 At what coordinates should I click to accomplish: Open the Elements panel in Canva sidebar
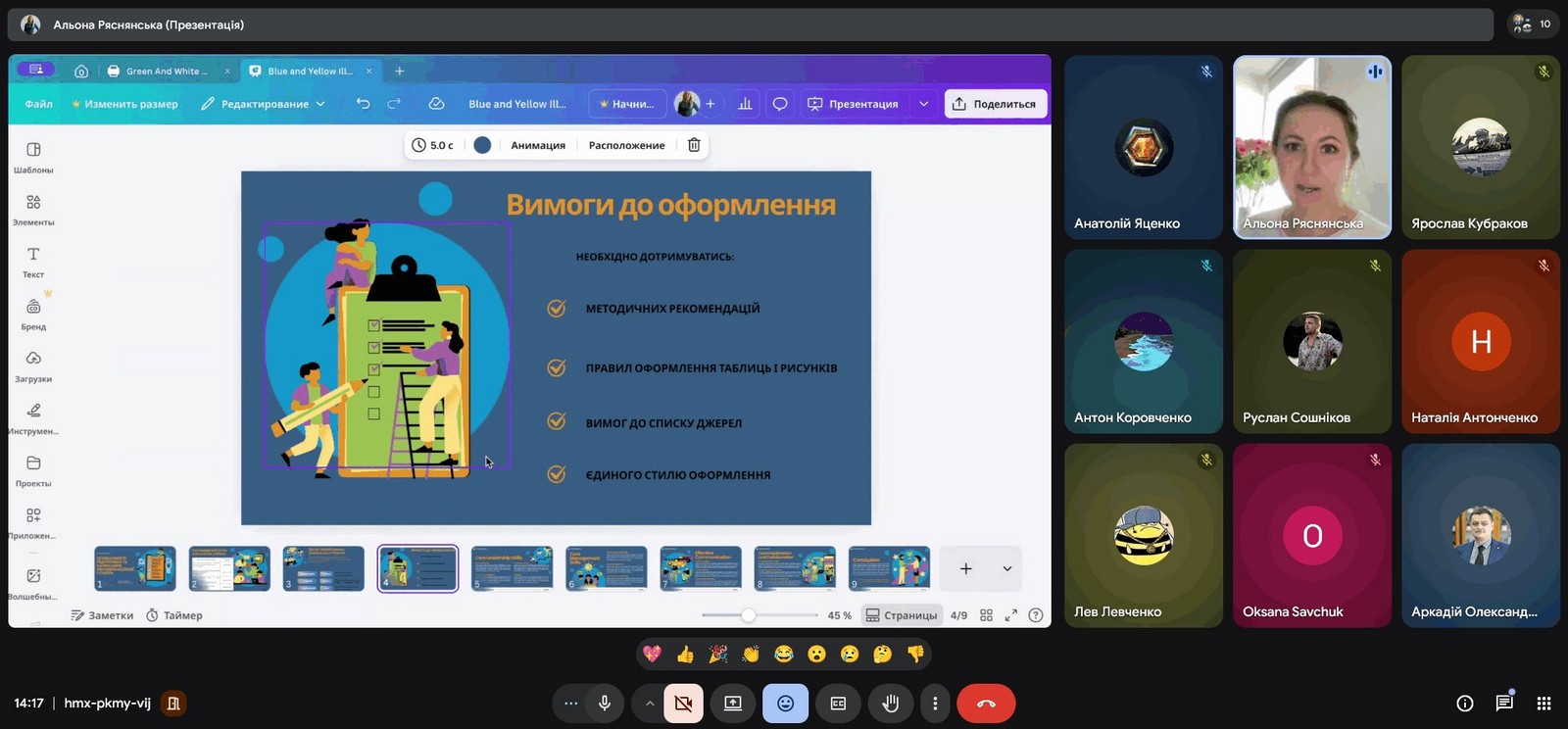click(x=33, y=209)
